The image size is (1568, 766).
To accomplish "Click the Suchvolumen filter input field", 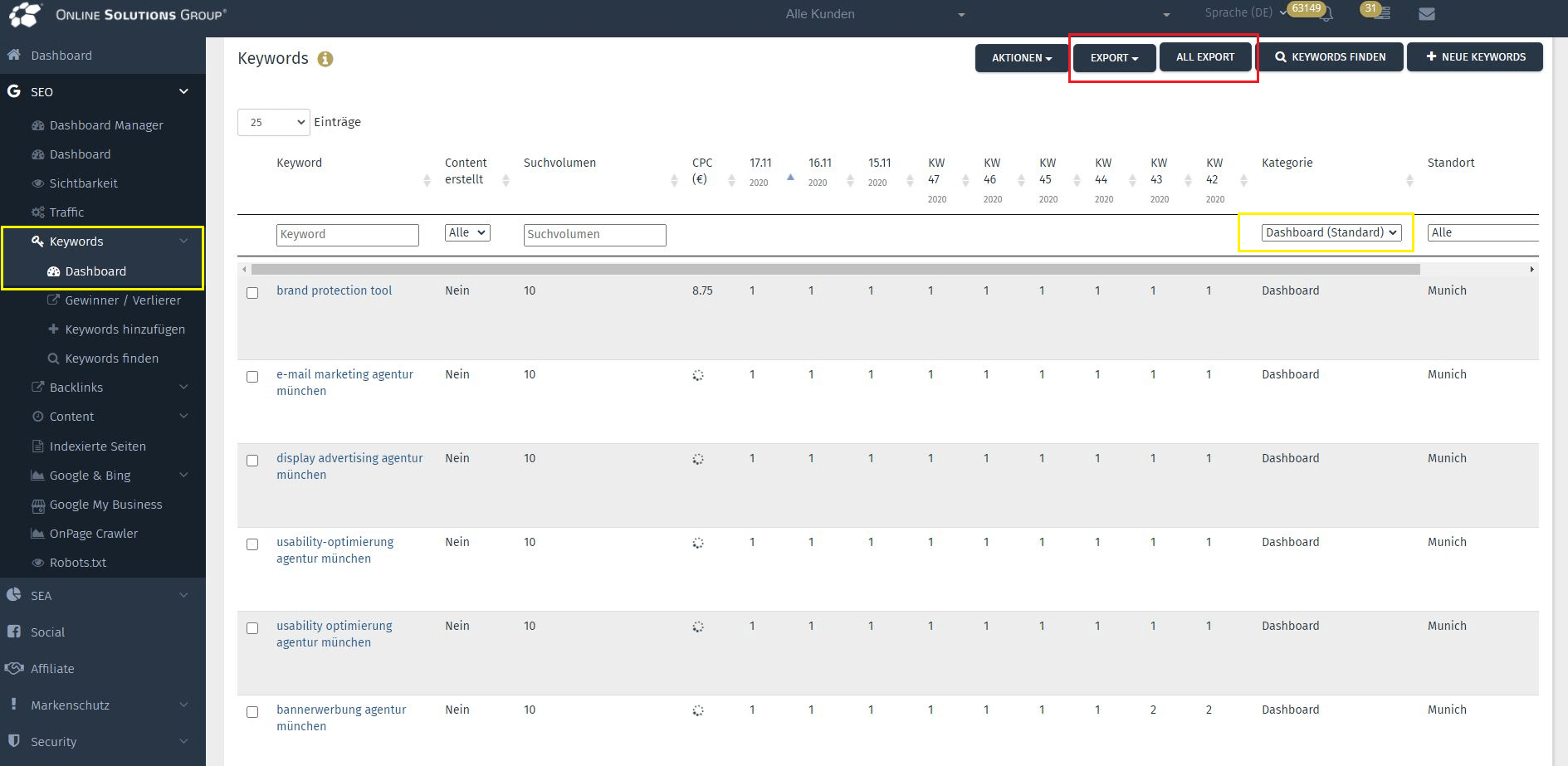I will tap(594, 235).
